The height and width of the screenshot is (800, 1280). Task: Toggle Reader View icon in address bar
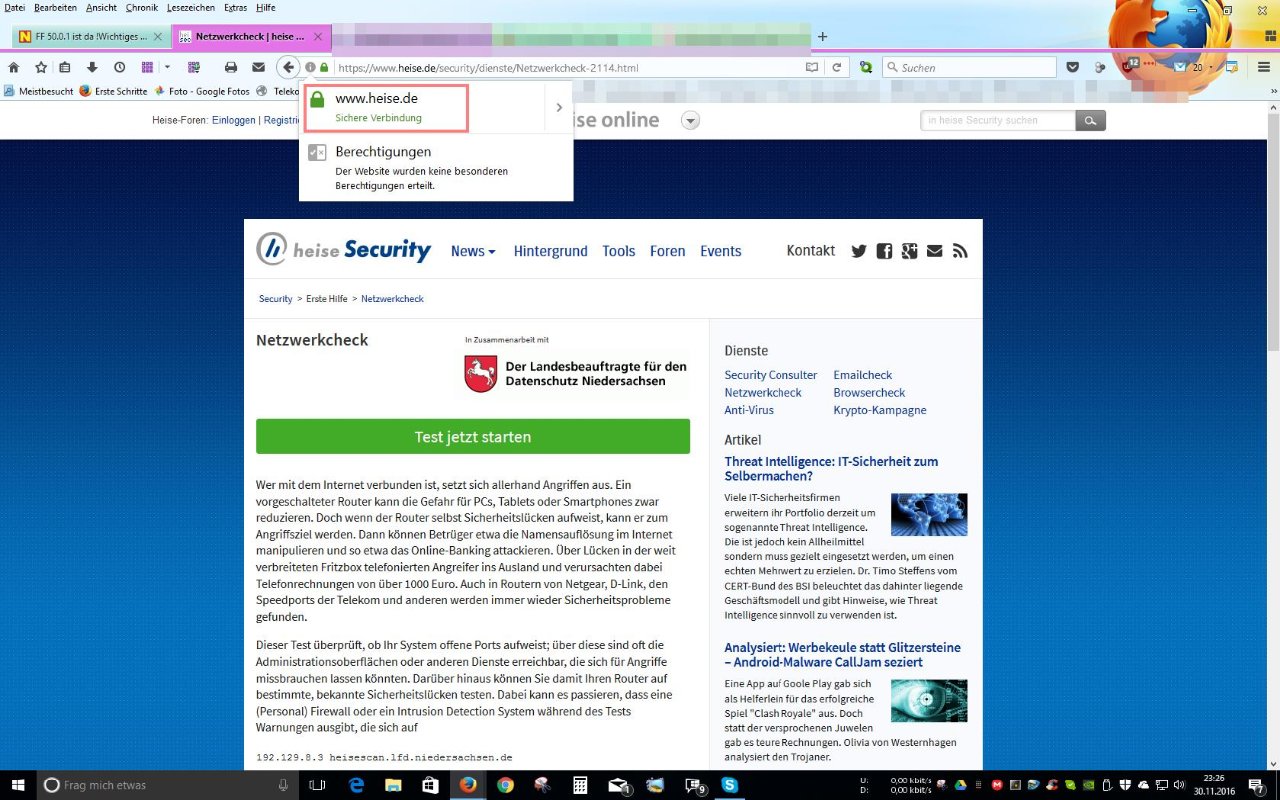click(812, 68)
